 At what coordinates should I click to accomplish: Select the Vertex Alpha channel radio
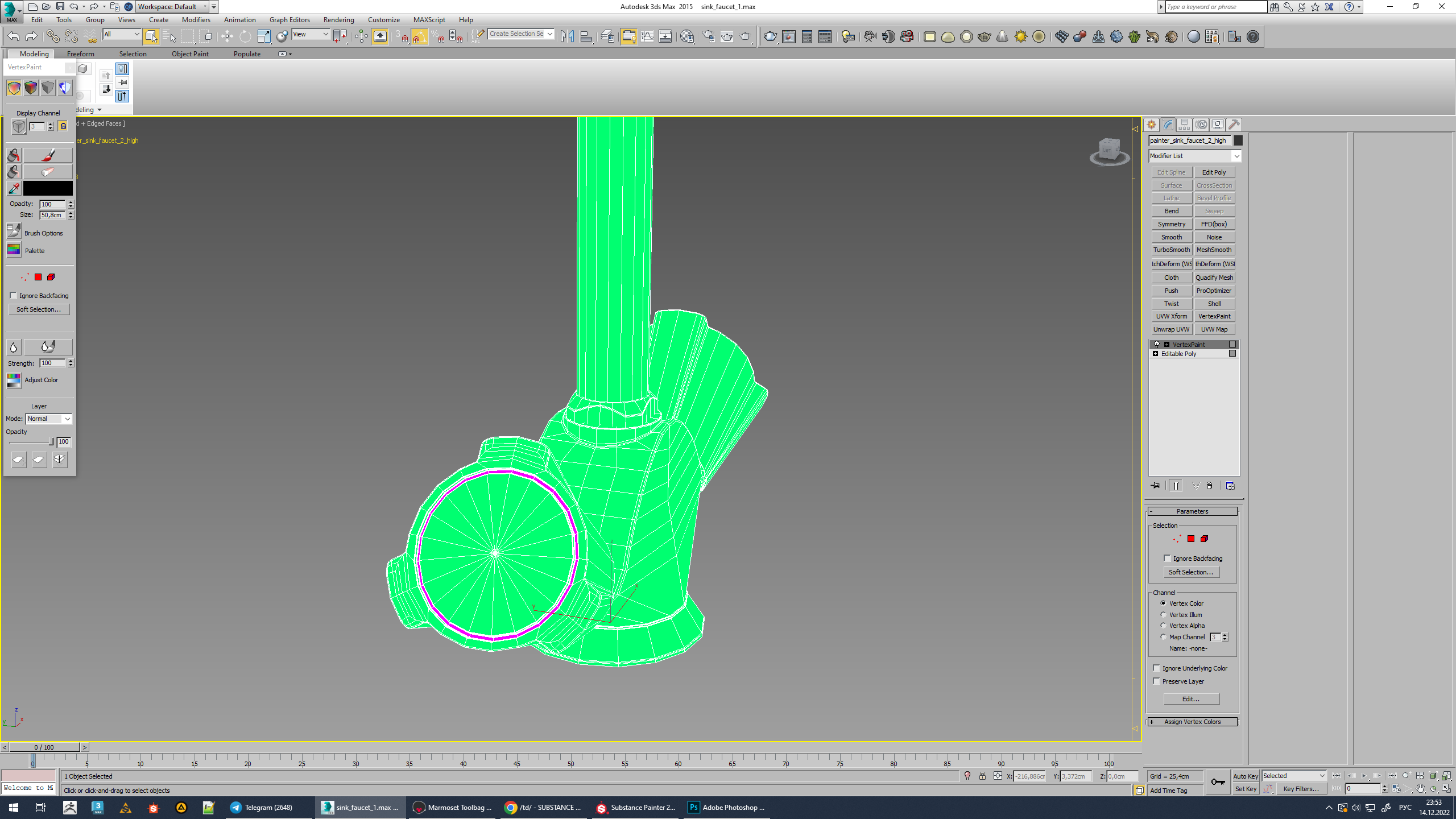1164,626
